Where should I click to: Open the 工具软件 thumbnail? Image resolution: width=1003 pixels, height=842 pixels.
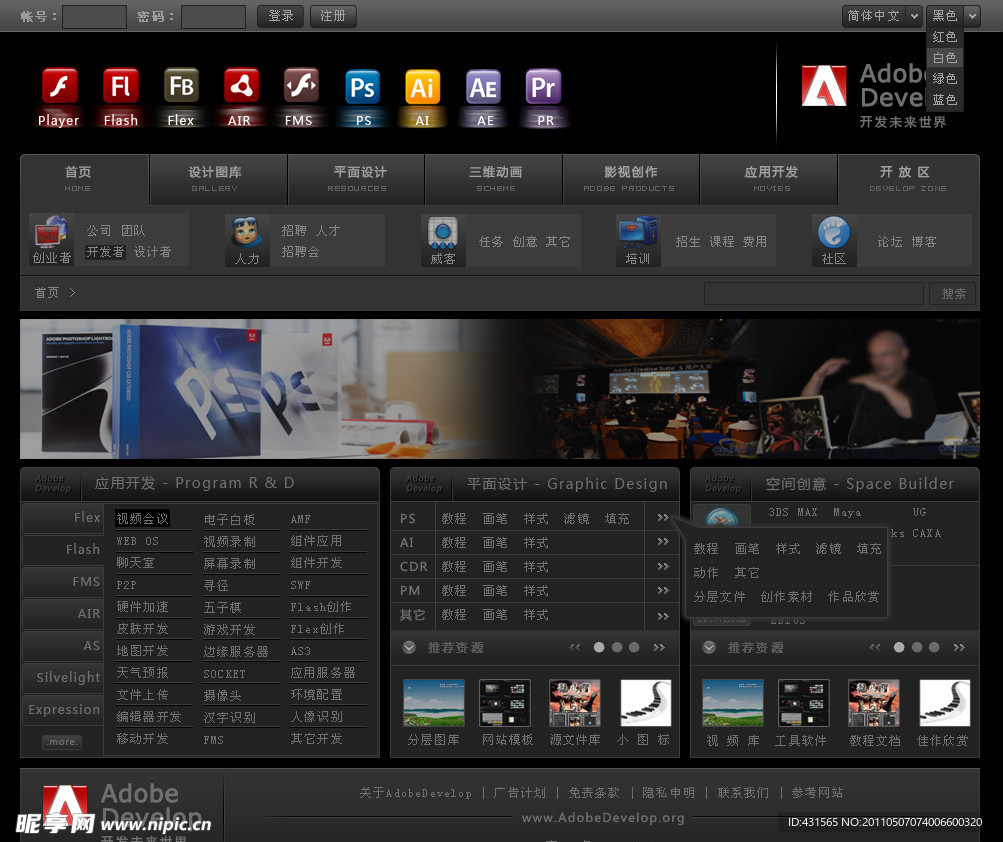pyautogui.click(x=804, y=703)
